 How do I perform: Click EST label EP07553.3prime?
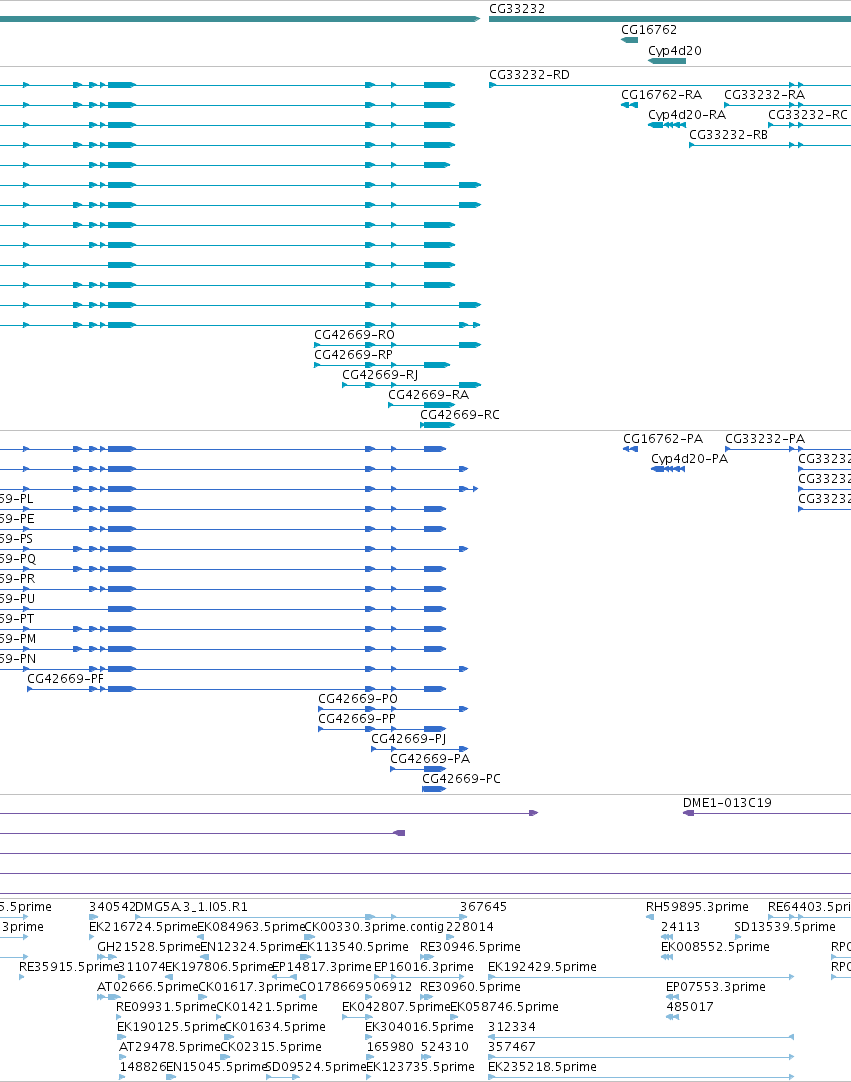(x=716, y=987)
